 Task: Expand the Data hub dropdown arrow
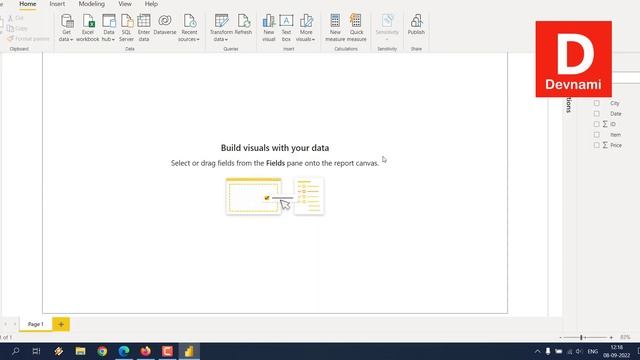[x=113, y=40]
